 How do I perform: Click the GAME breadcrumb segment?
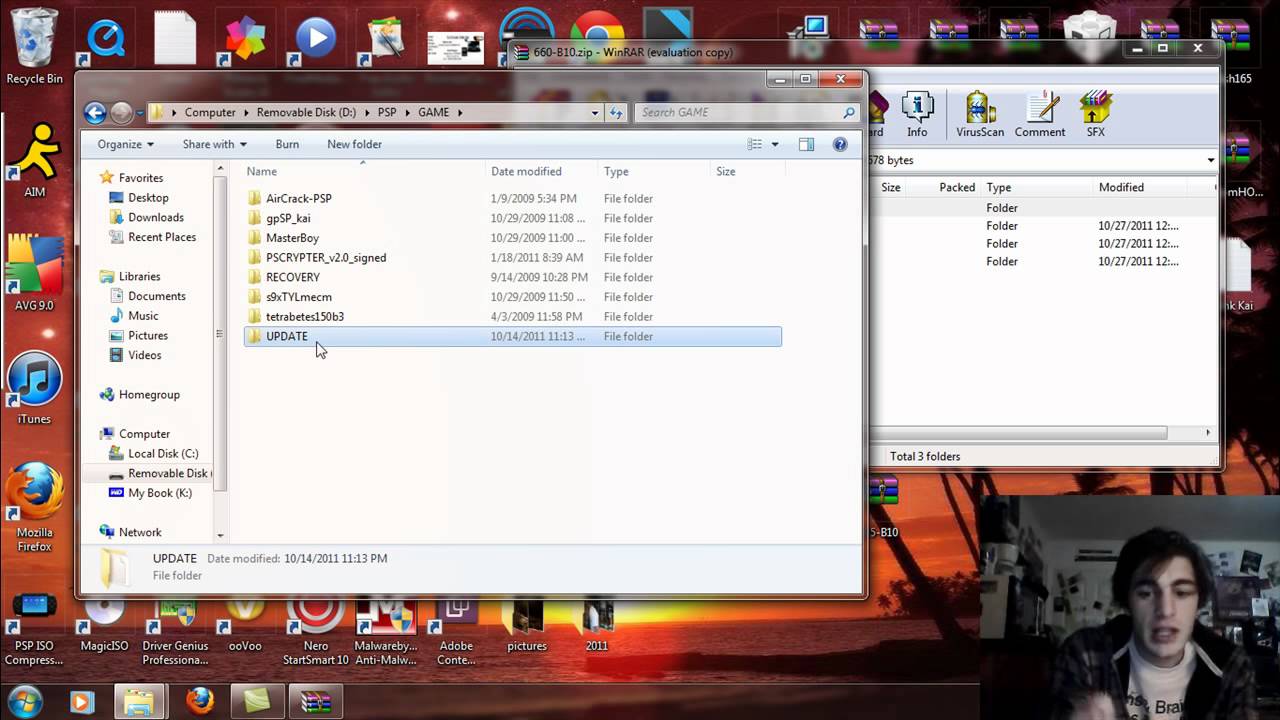pyautogui.click(x=433, y=113)
